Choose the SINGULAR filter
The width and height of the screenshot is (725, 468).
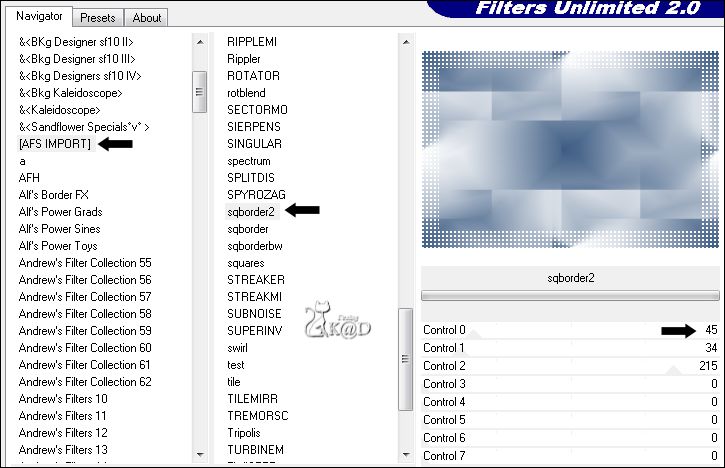254,144
